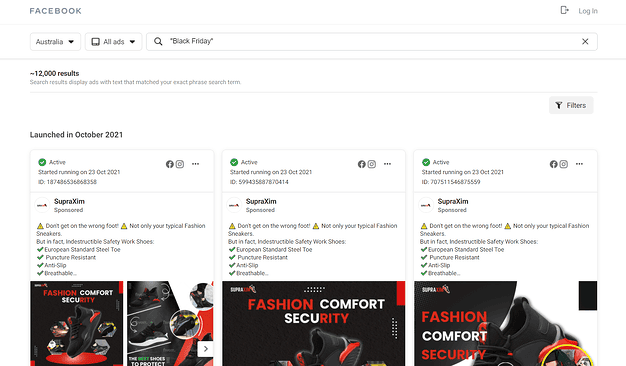Open more options on ad 599435887870414
The width and height of the screenshot is (626, 366).
(387, 164)
